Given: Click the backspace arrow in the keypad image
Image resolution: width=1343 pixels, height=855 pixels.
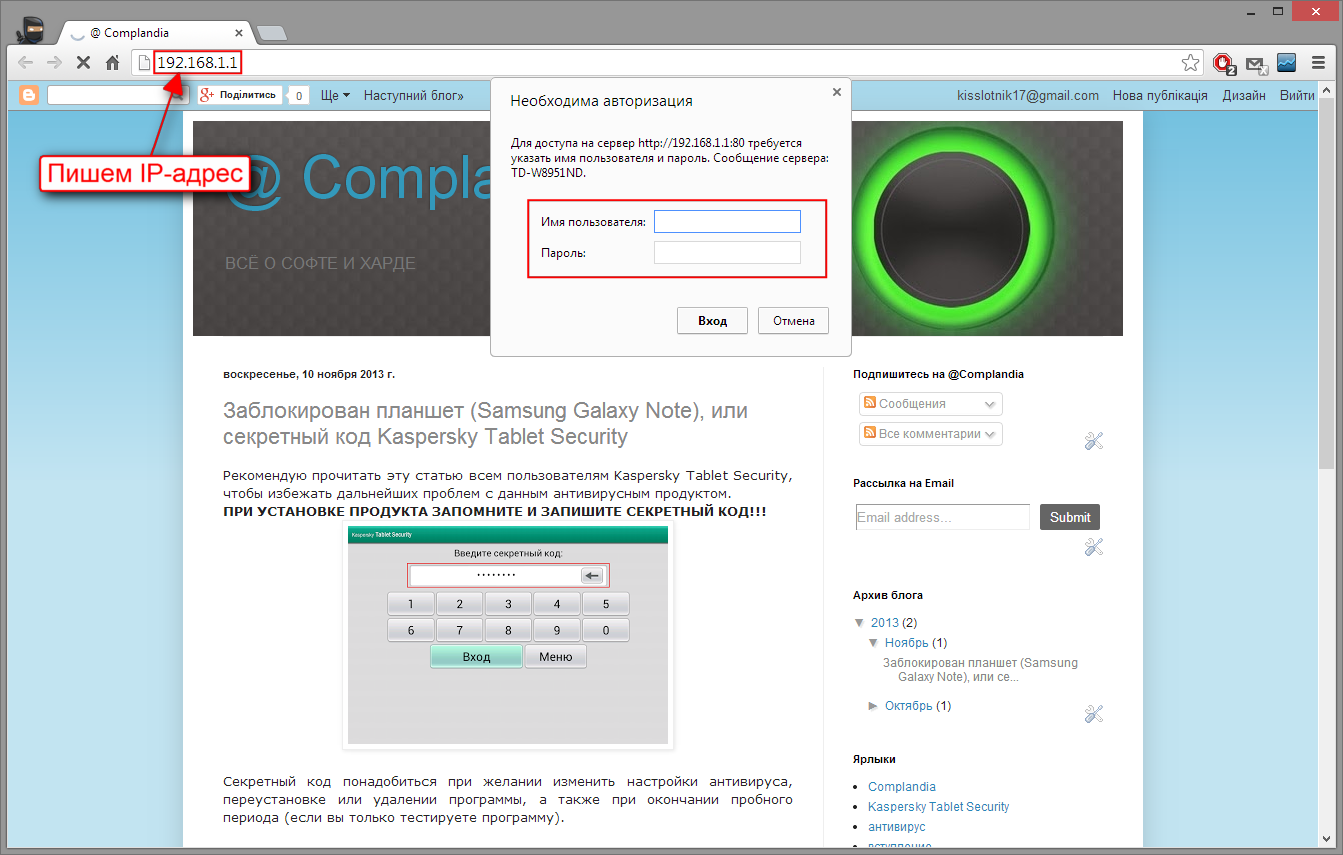Looking at the screenshot, I should point(592,575).
